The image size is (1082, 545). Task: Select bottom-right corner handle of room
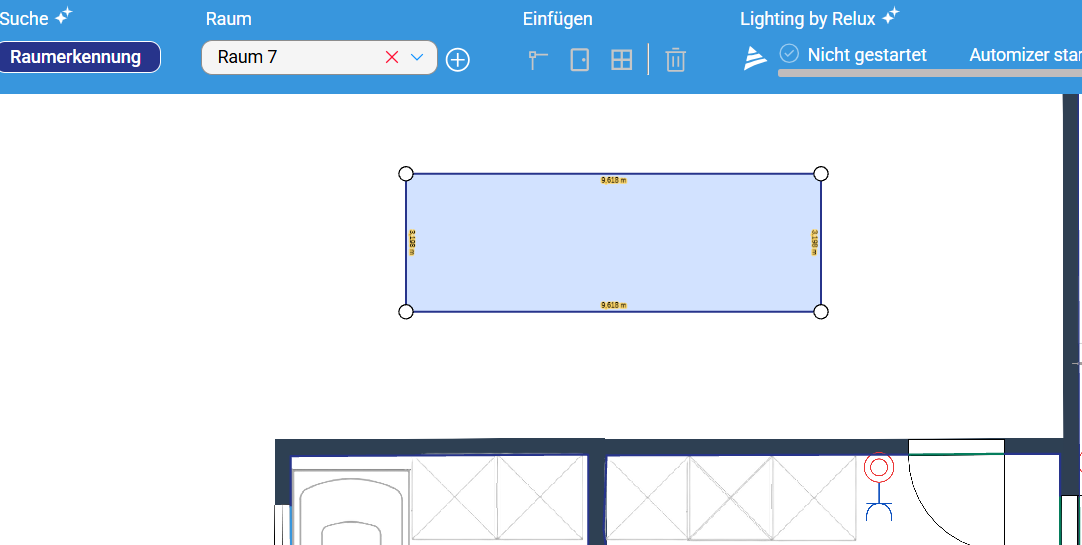pyautogui.click(x=820, y=312)
